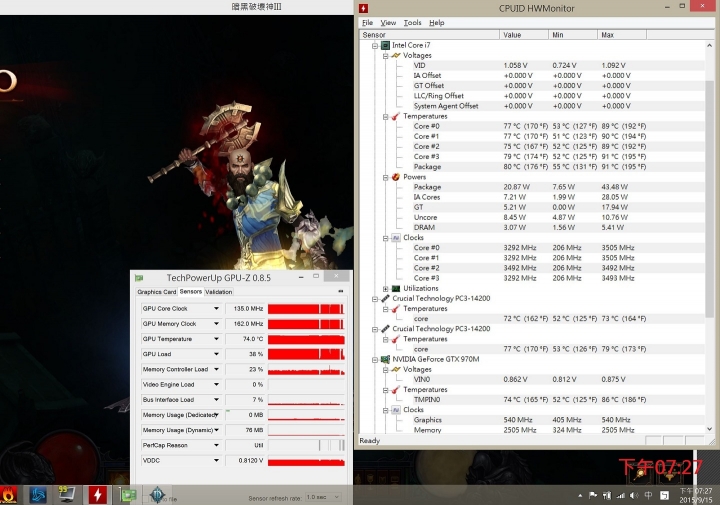Collapse the Intel Core i7 Voltages group
The height and width of the screenshot is (505, 720).
[x=385, y=56]
